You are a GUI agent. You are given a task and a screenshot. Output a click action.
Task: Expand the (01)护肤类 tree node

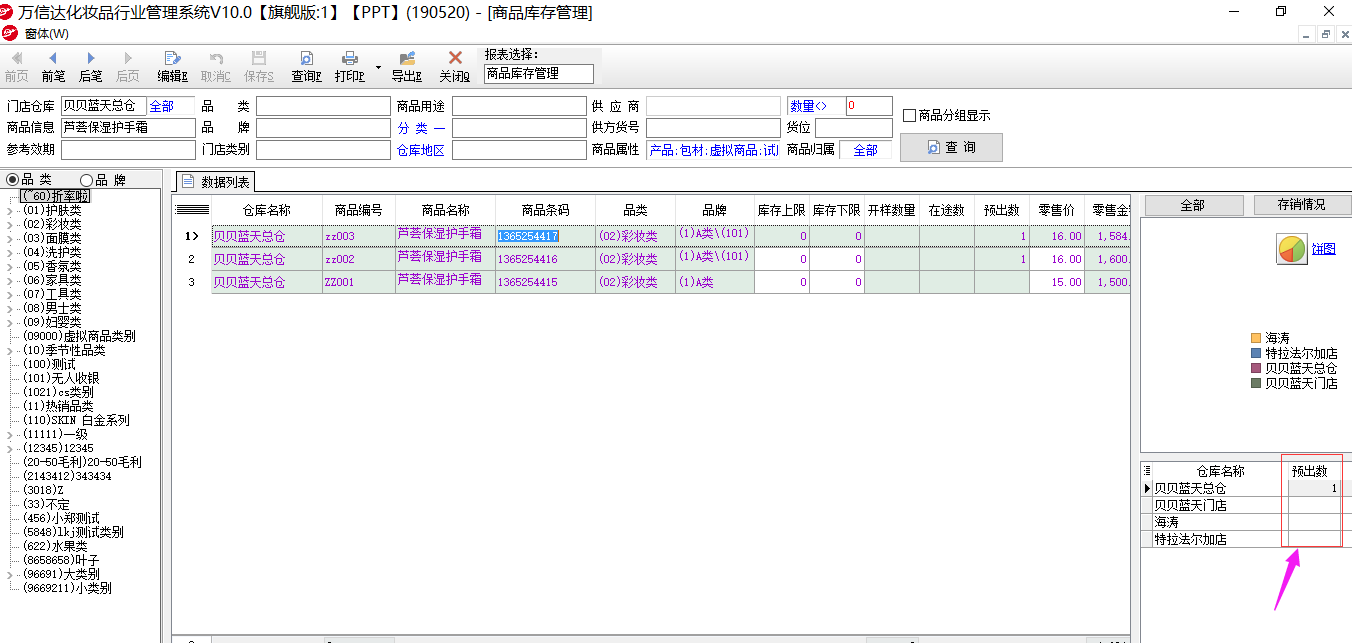11,211
